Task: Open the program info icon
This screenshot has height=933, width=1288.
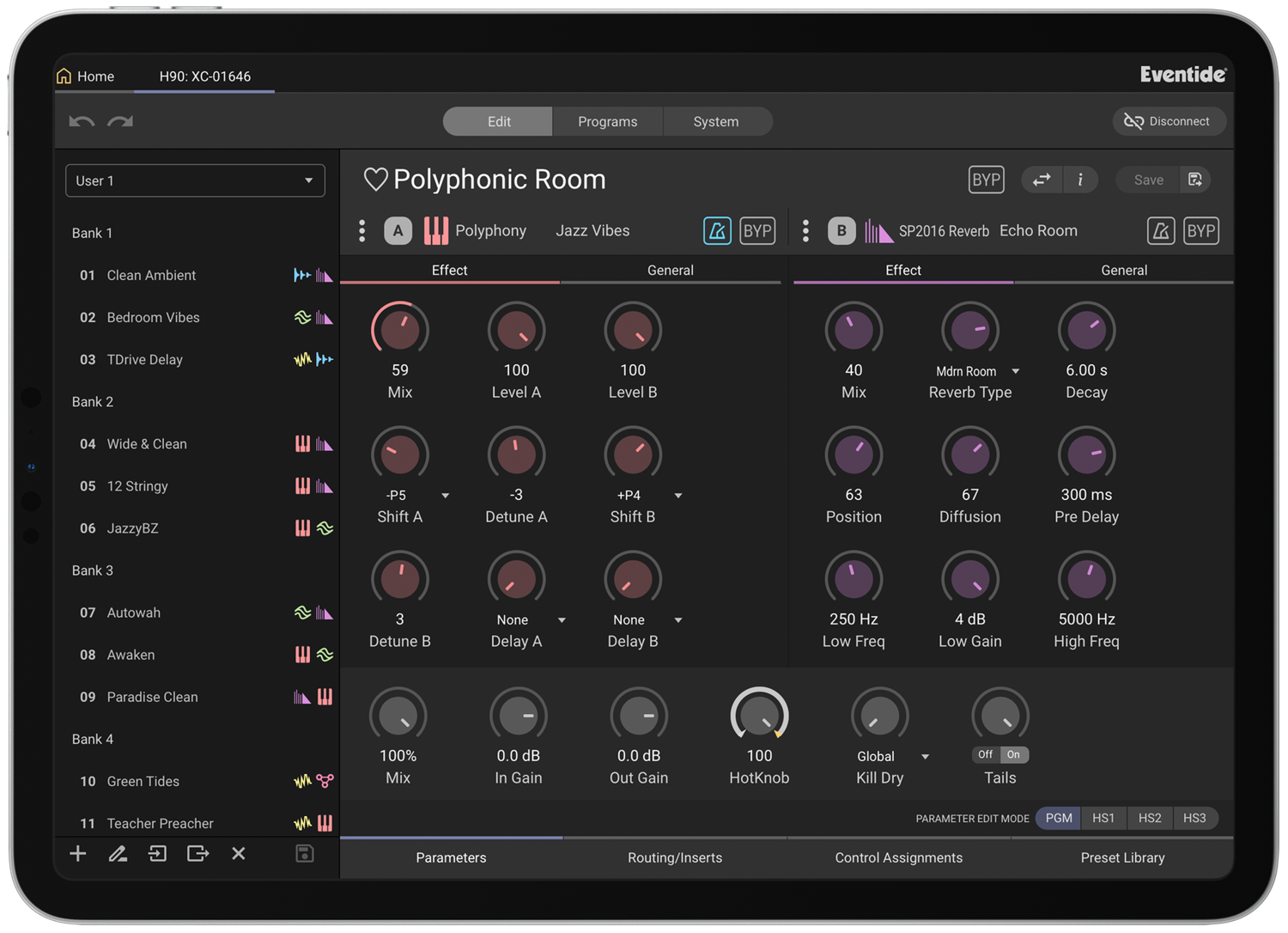Action: (1080, 180)
